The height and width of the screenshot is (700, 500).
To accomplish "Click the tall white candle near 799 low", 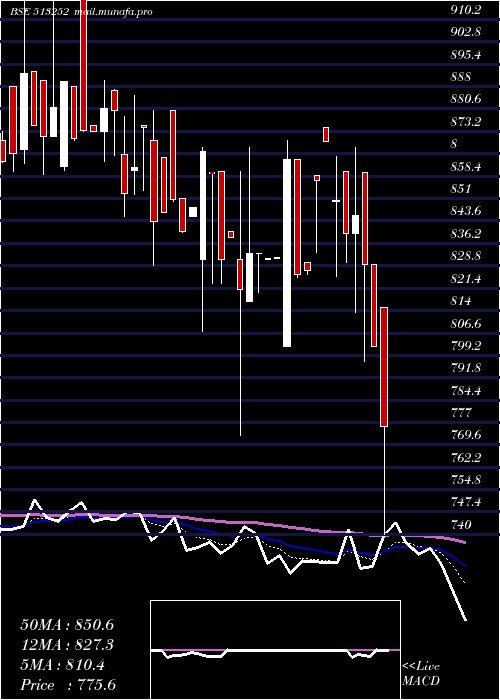I will point(287,253).
